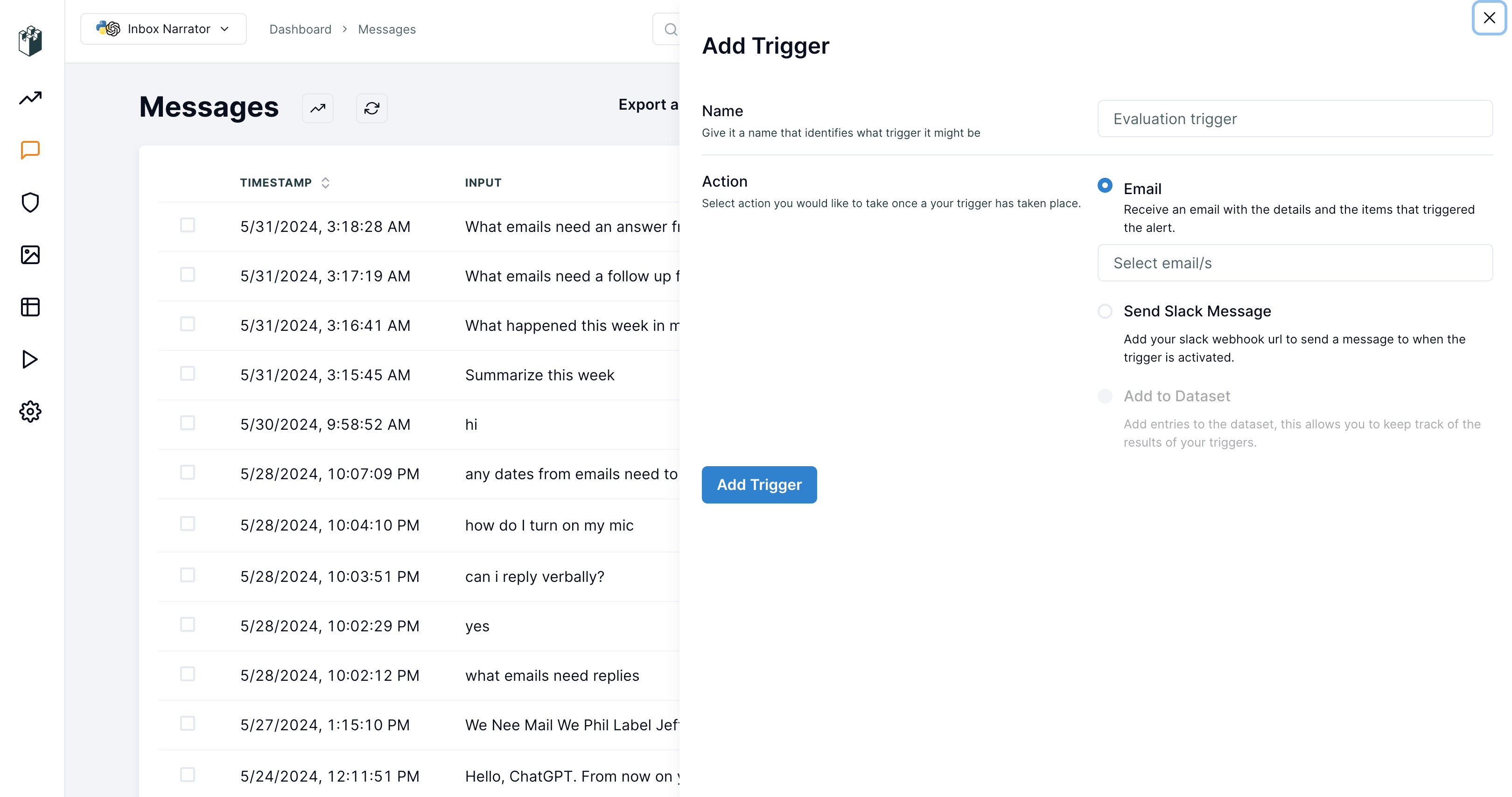Open the table layout sidebar icon

(x=30, y=307)
